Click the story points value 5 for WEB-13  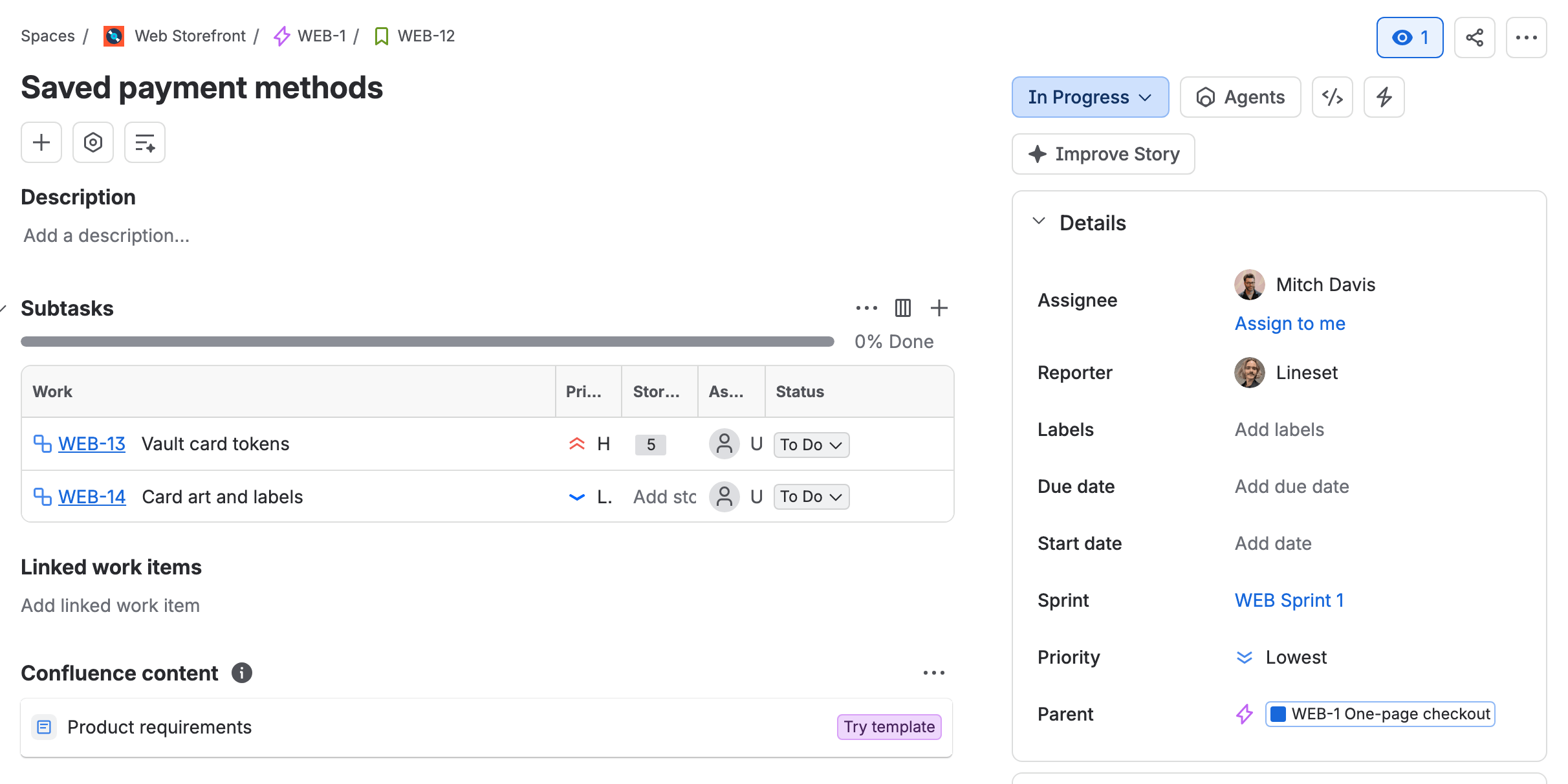click(651, 444)
